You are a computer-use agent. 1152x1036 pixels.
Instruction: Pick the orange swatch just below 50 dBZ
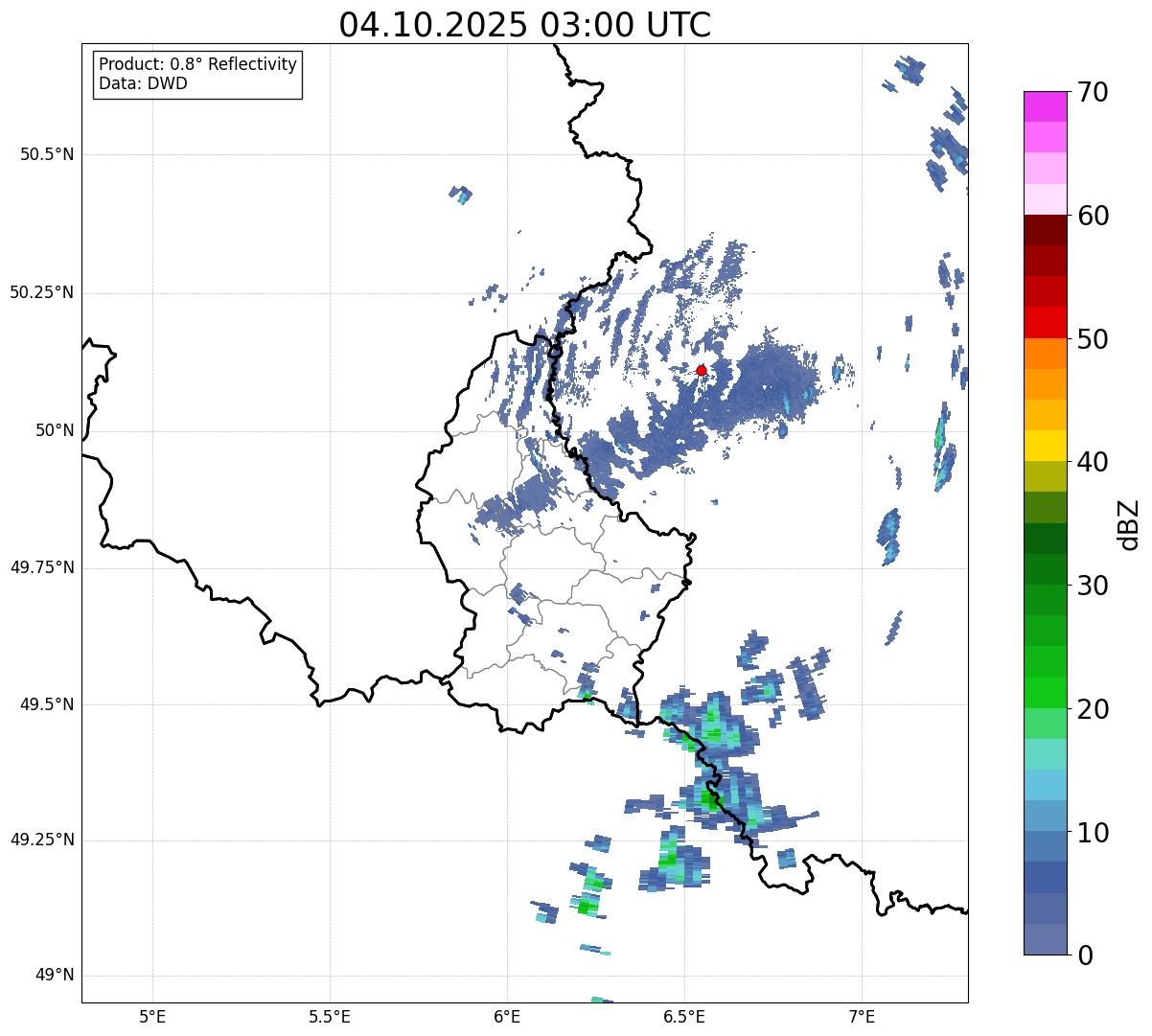coord(1045,353)
